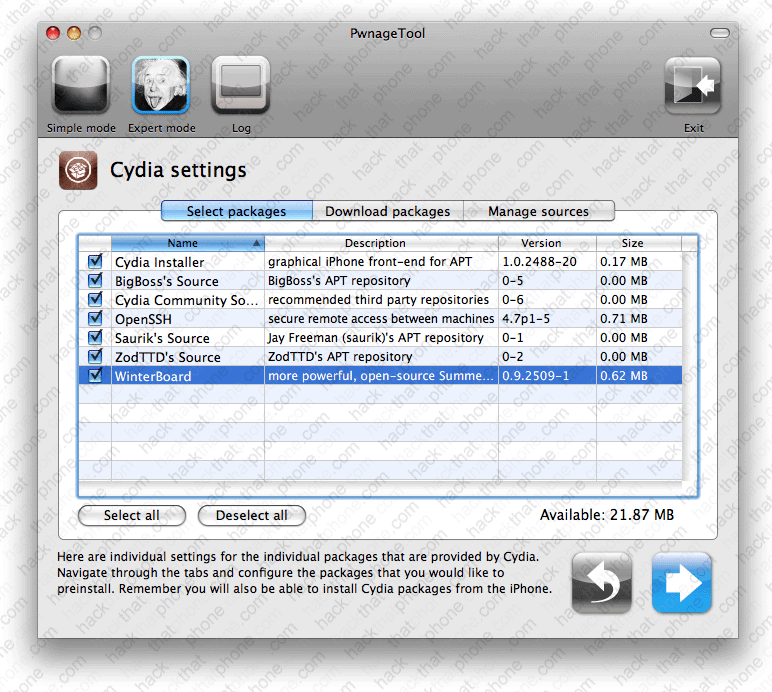Click the Cydia logo icon
This screenshot has width=772, height=692.
[x=77, y=170]
